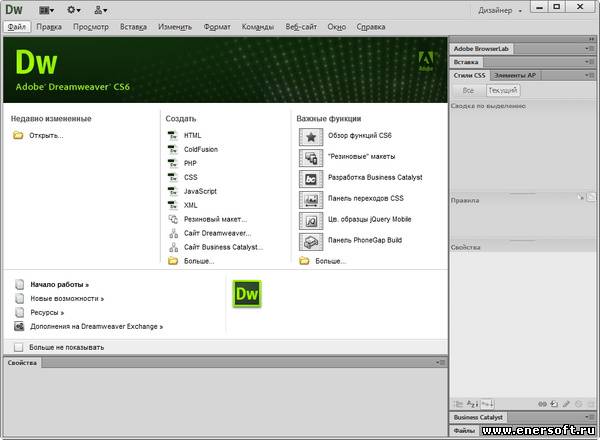
Task: Click the New CSS Rule icon
Action: pos(554,404)
